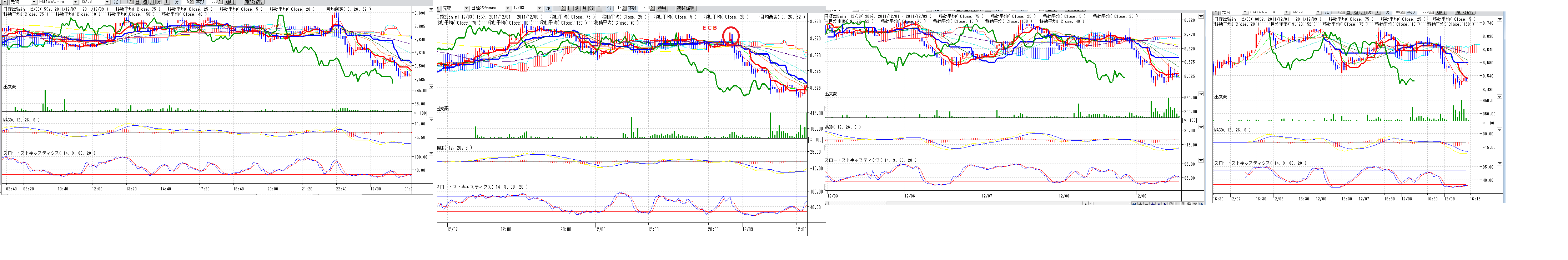Select the 週 weekly timeframe in second chart

click(x=577, y=8)
